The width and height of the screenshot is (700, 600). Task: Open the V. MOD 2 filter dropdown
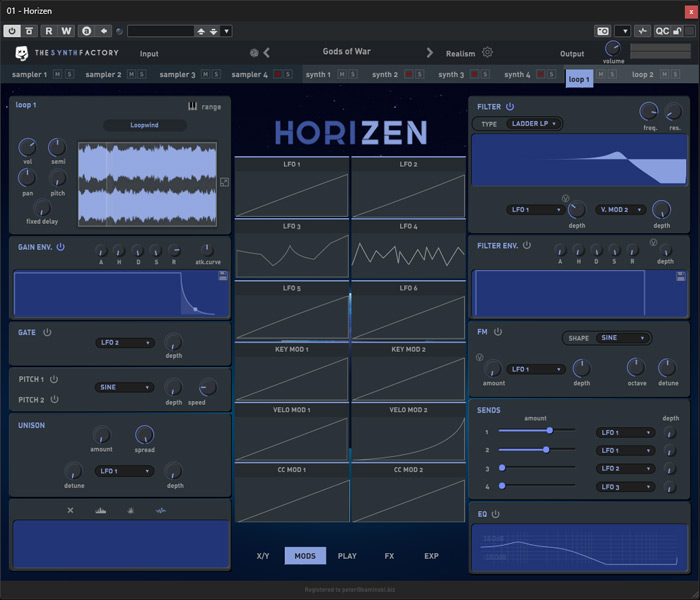(620, 209)
